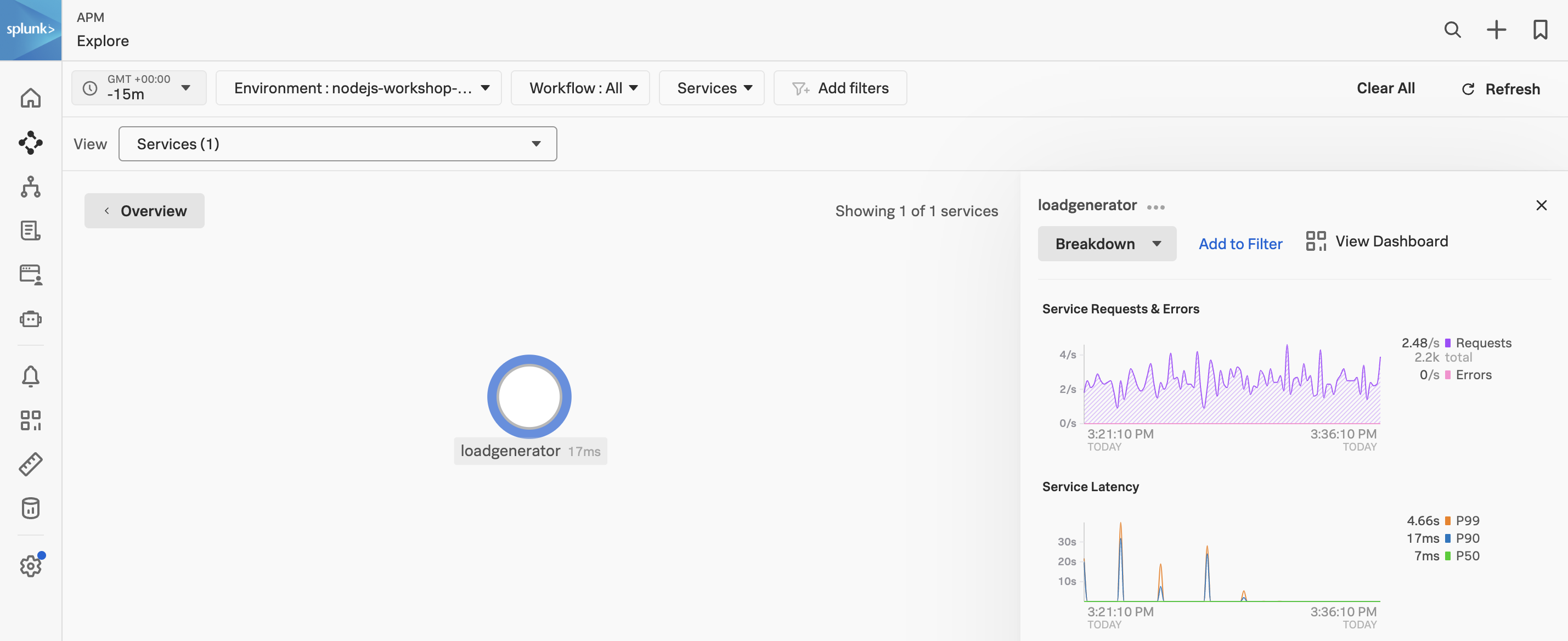Open RUM from the navigation rail
The image size is (1568, 641).
30,274
